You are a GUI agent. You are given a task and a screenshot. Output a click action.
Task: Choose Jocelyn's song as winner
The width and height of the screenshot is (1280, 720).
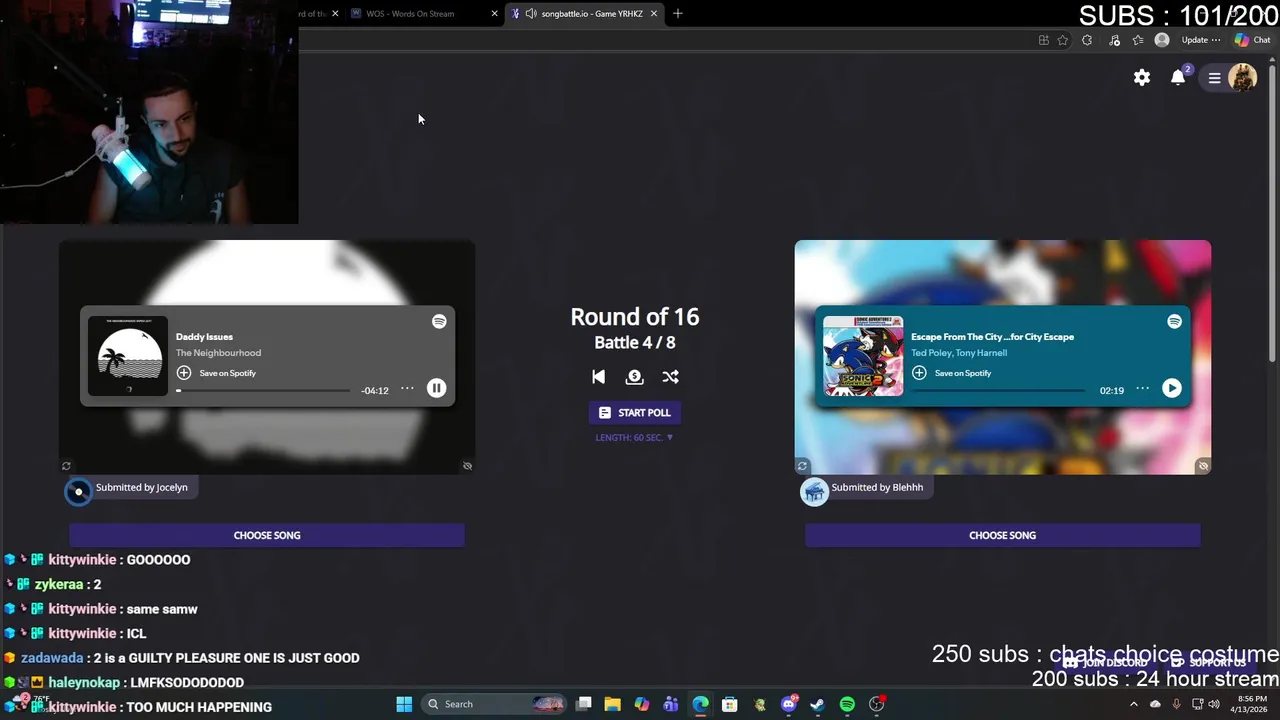point(267,535)
